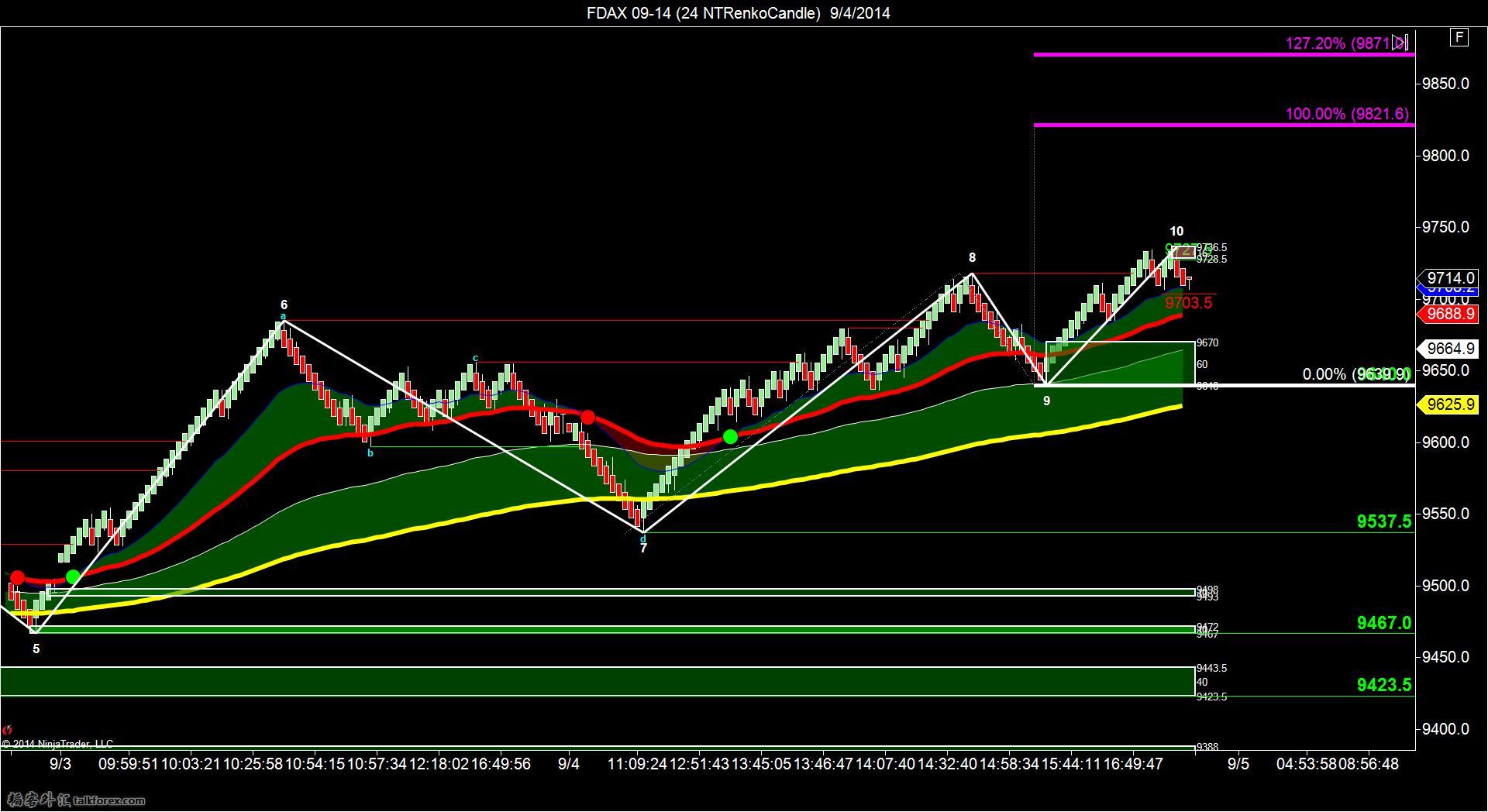Select wave label 5
Image resolution: width=1488 pixels, height=812 pixels.
point(36,649)
